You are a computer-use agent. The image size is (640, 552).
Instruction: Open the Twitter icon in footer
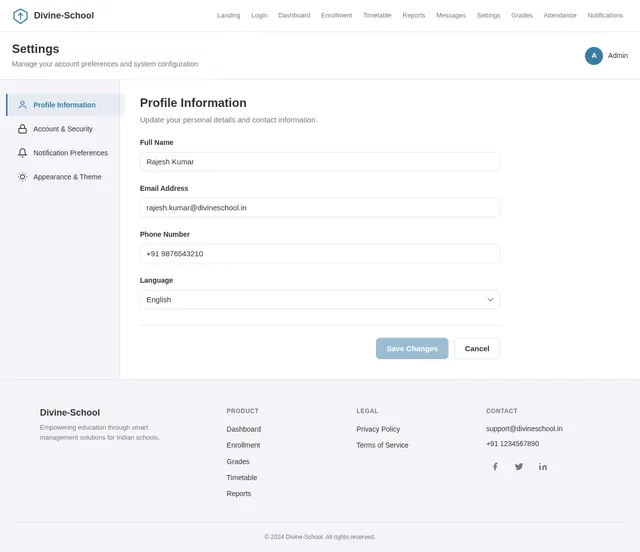pos(519,466)
